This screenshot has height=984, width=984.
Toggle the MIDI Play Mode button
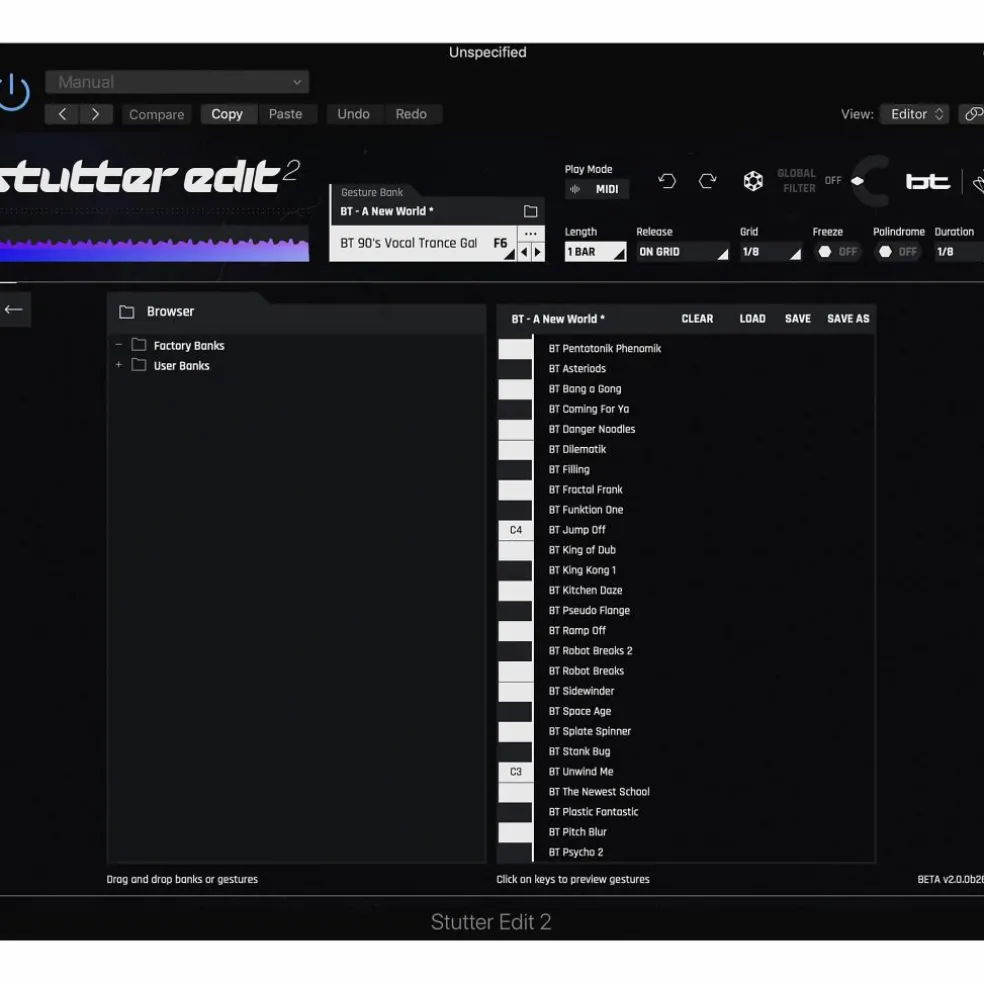click(597, 189)
